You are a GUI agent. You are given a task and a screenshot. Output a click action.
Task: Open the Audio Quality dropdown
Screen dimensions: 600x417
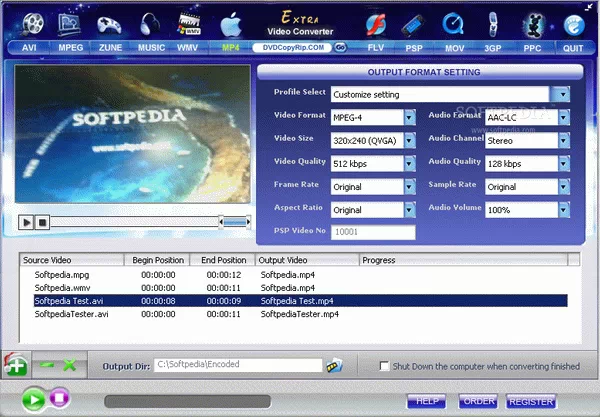point(564,164)
